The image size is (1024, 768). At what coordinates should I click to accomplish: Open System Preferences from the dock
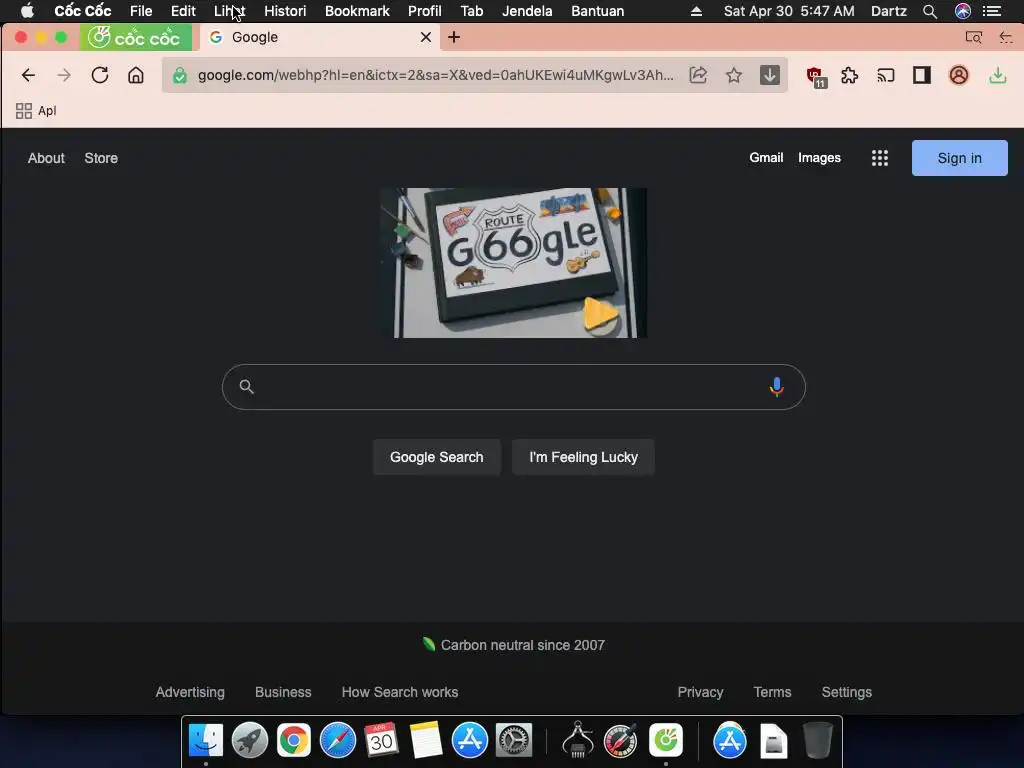(514, 741)
